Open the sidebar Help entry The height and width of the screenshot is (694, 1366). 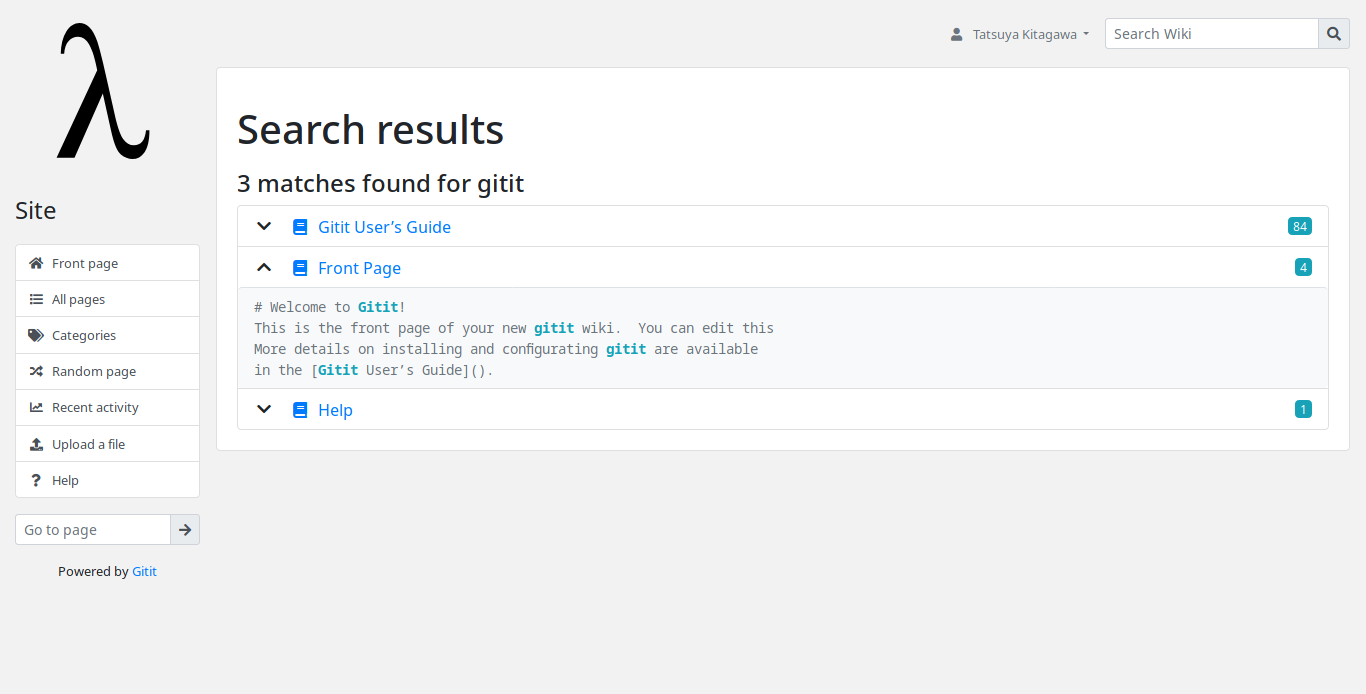tap(107, 480)
